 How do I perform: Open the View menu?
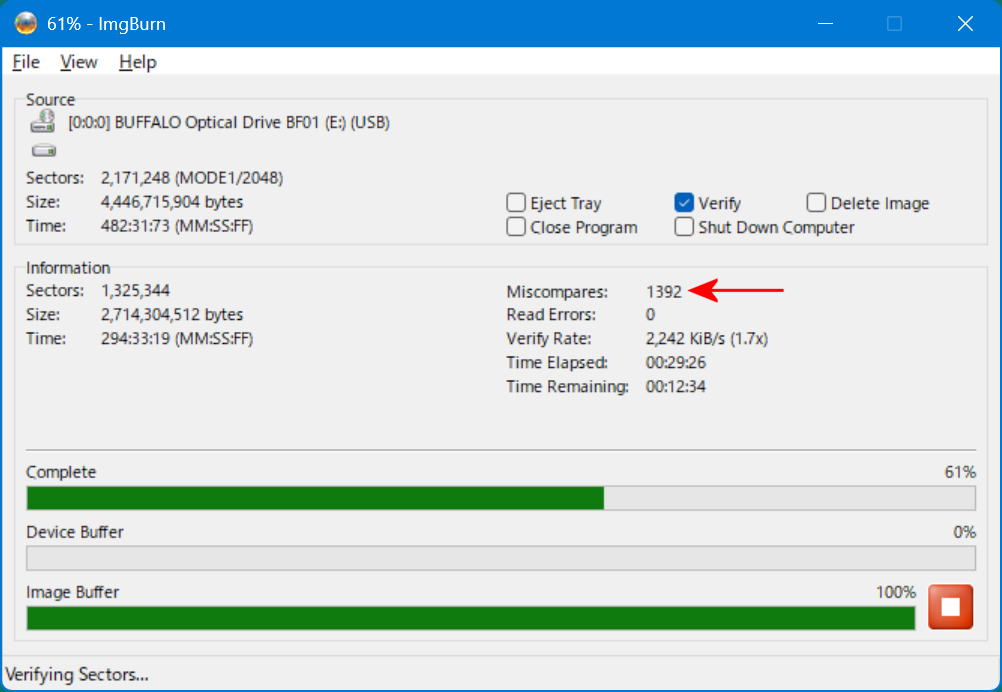tap(79, 62)
